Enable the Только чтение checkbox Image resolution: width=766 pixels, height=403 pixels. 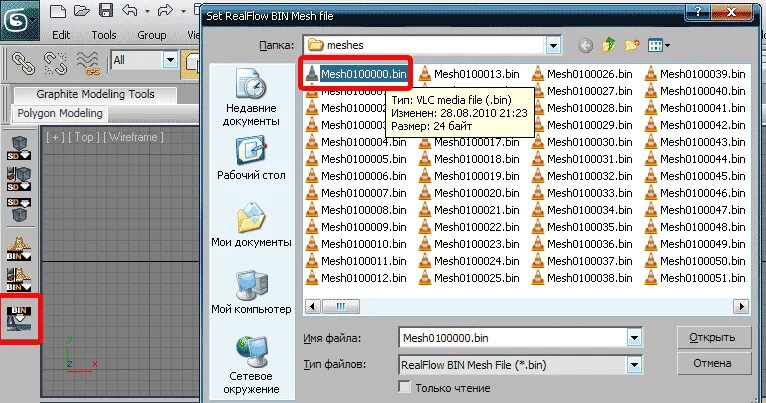pos(404,387)
